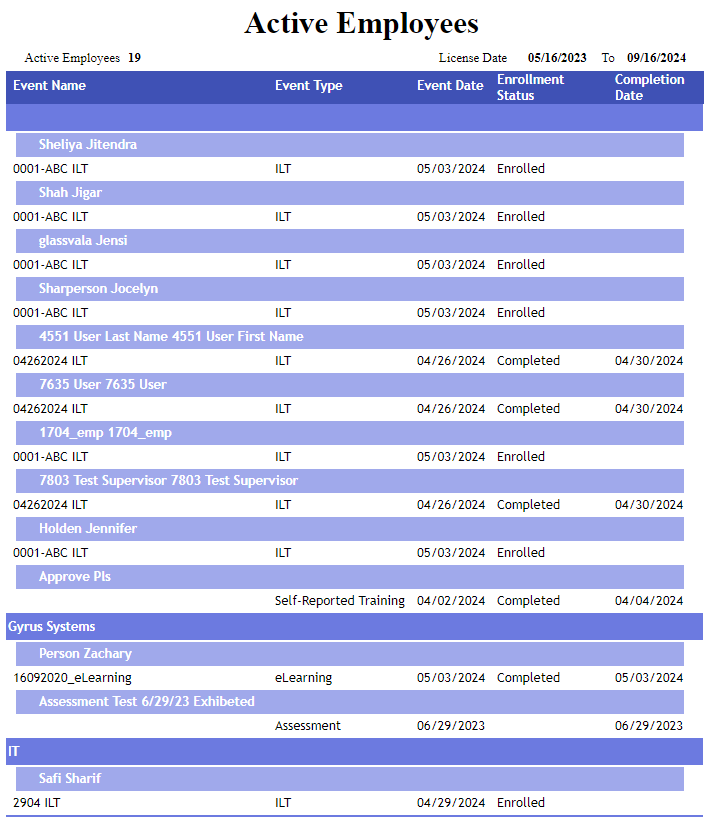This screenshot has width=710, height=817.
Task: Select the Approve Pls row
Action: 75,577
